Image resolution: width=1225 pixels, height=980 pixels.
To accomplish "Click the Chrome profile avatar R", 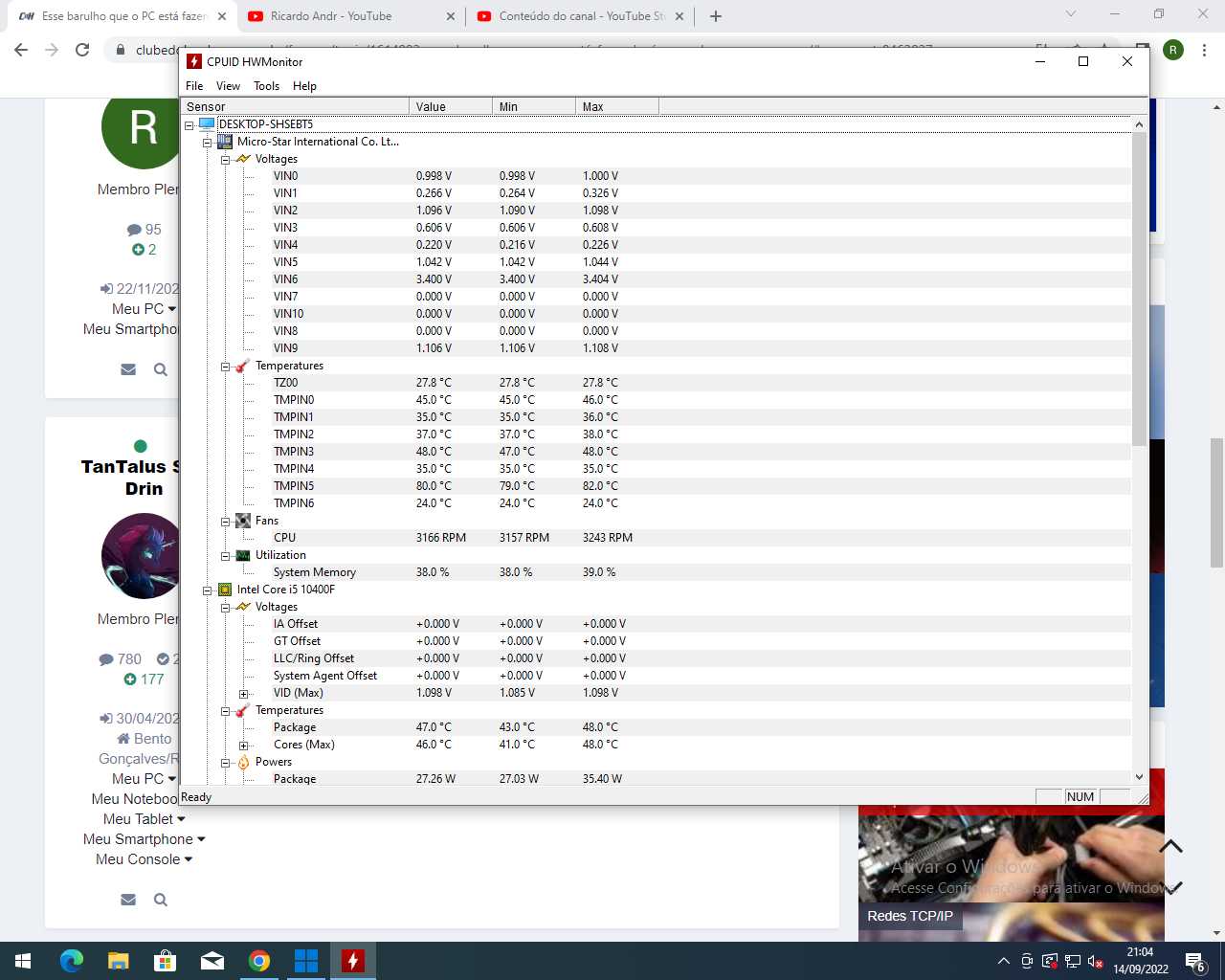I will 1173,50.
